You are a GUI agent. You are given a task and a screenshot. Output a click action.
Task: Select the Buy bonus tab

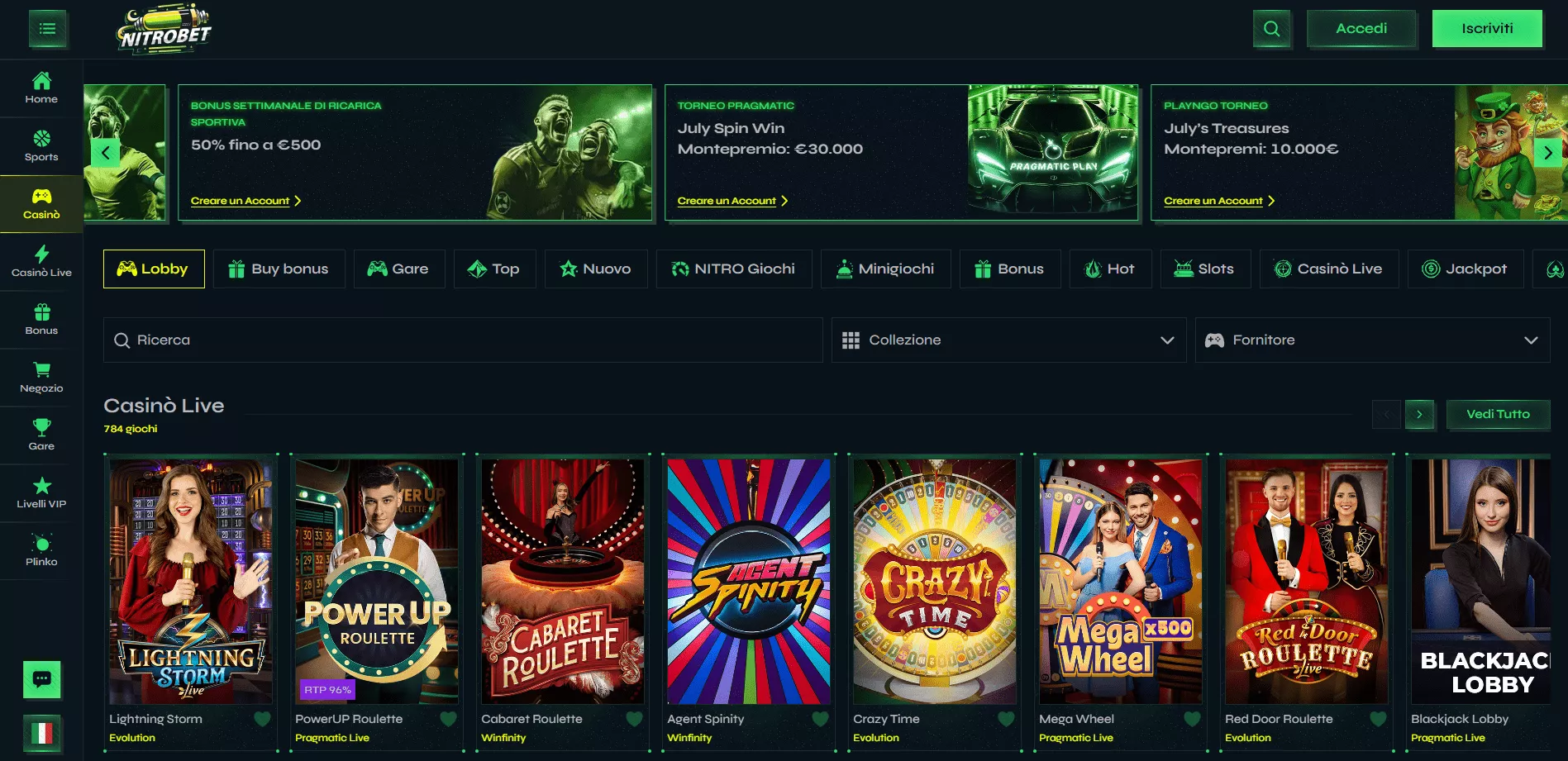point(279,269)
